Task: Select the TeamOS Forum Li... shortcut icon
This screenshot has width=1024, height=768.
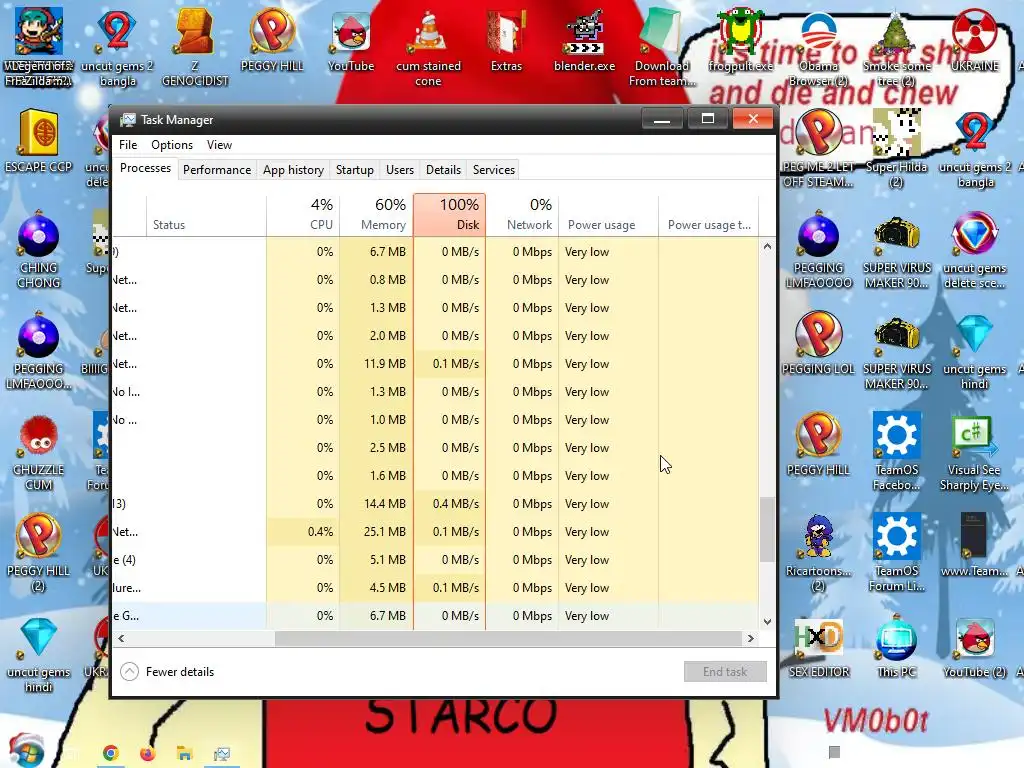Action: click(x=897, y=553)
